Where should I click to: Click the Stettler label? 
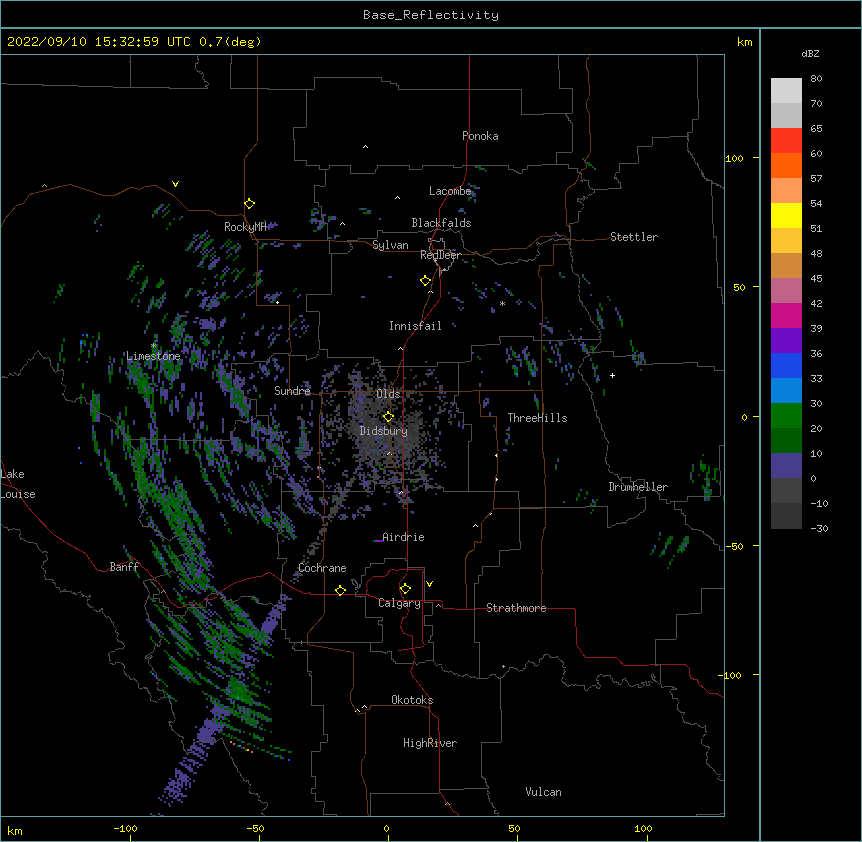pos(634,237)
